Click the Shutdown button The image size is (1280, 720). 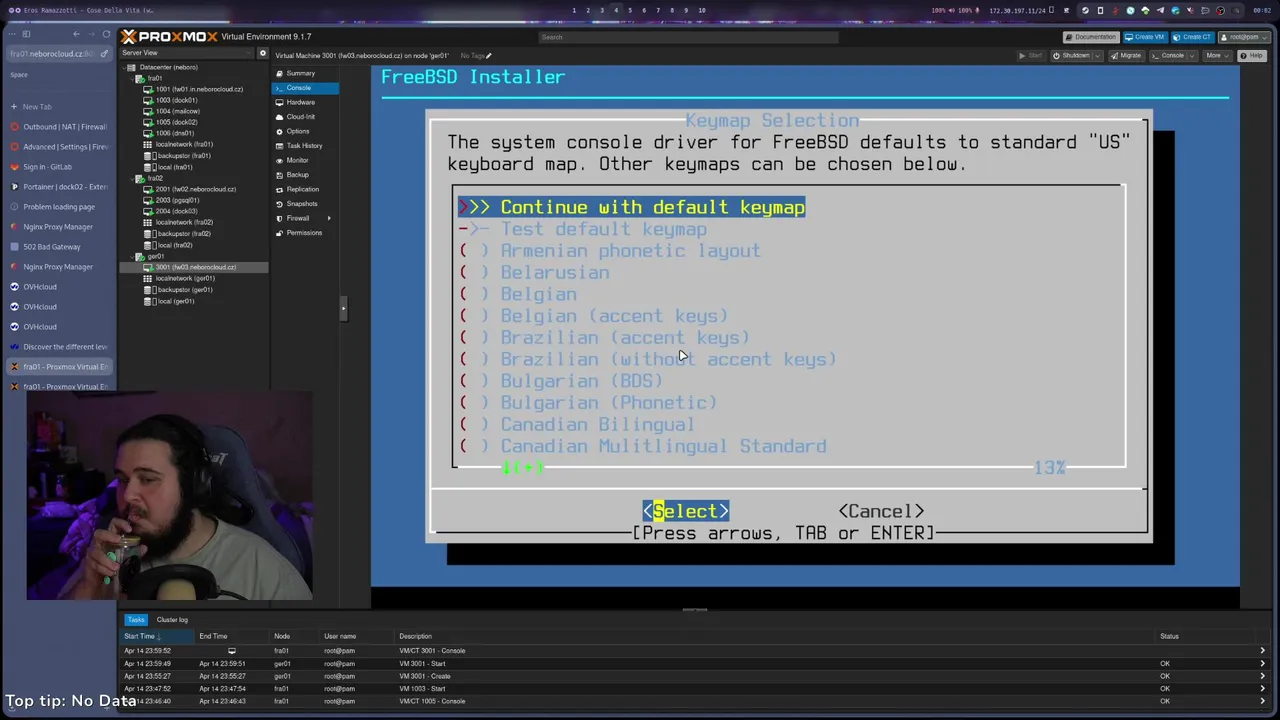[1072, 56]
